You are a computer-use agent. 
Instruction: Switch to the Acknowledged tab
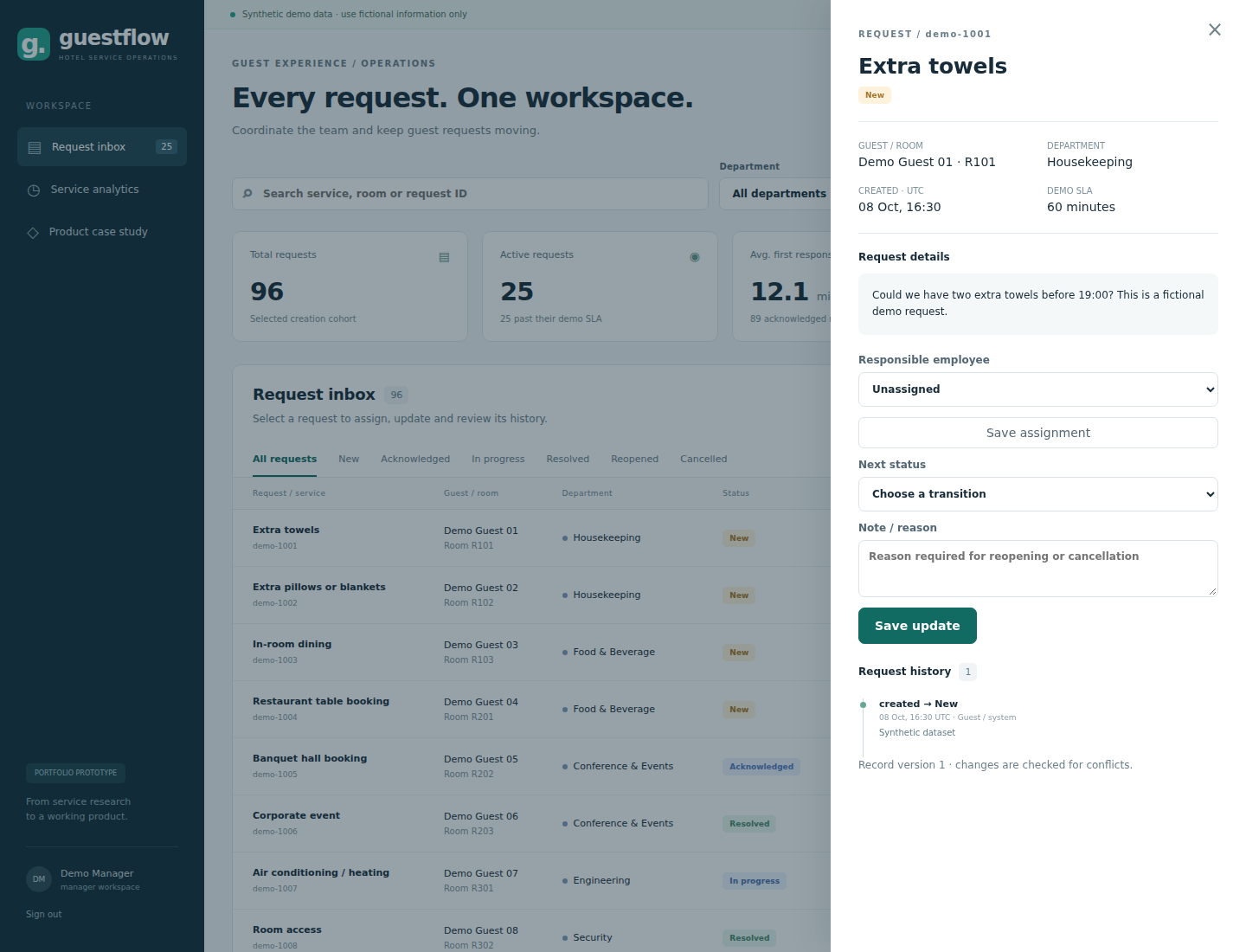(x=415, y=459)
